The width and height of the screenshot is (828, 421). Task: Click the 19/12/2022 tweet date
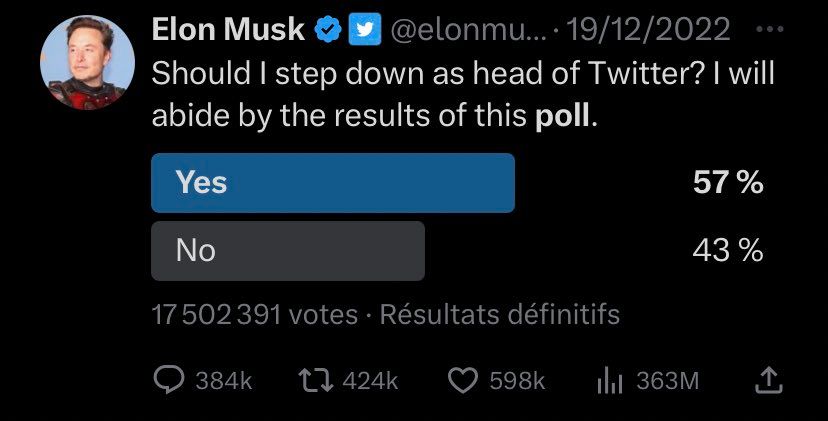click(x=648, y=30)
